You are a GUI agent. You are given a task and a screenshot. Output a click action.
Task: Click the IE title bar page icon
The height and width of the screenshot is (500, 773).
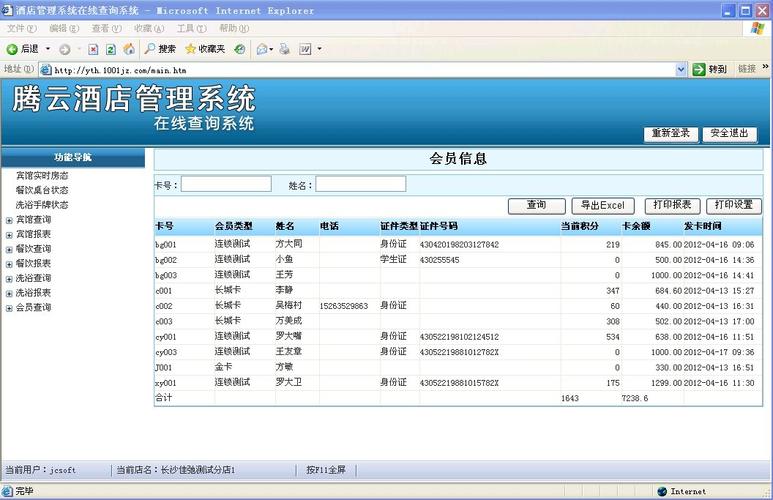(7, 9)
